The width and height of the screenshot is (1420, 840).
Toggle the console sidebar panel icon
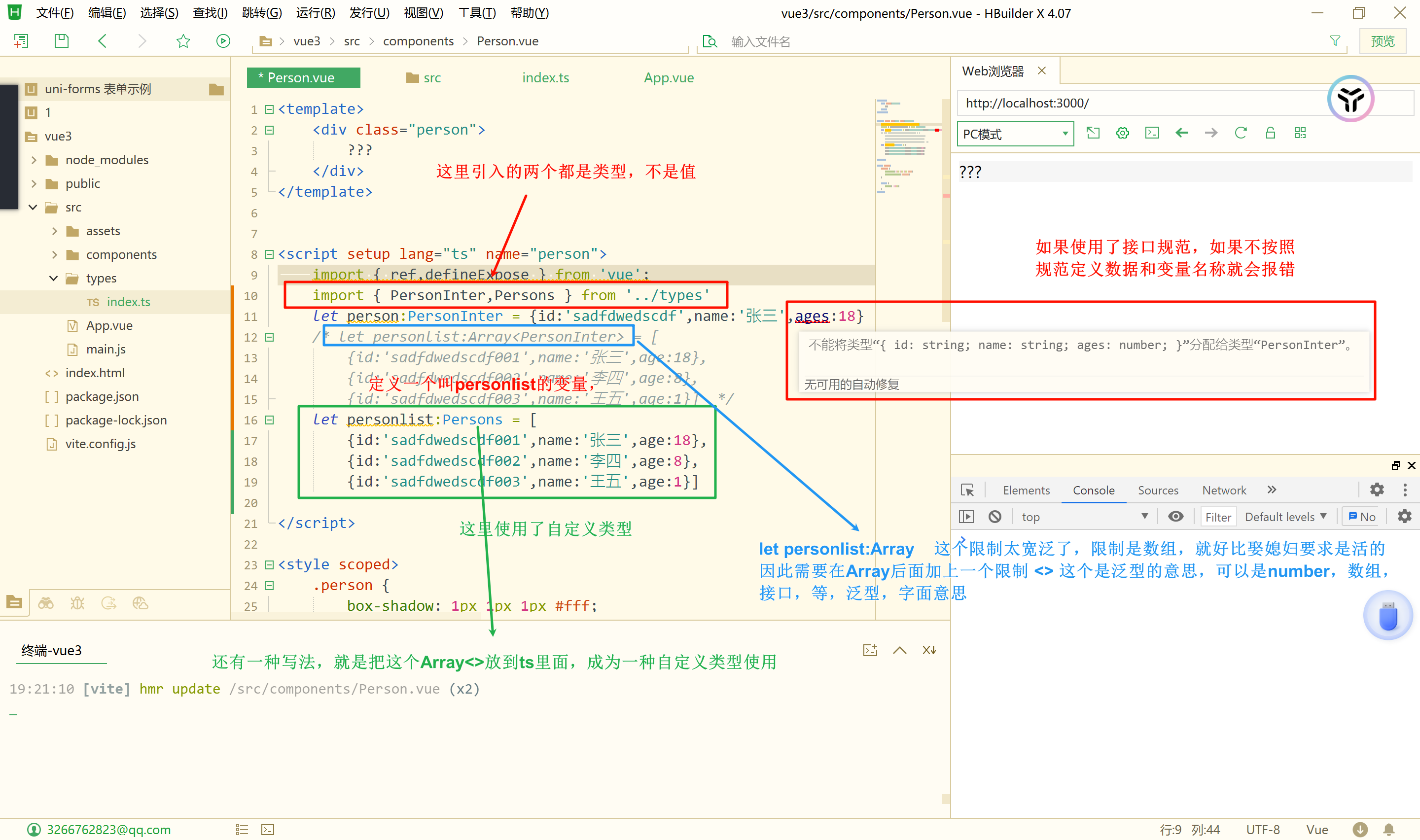pos(966,516)
